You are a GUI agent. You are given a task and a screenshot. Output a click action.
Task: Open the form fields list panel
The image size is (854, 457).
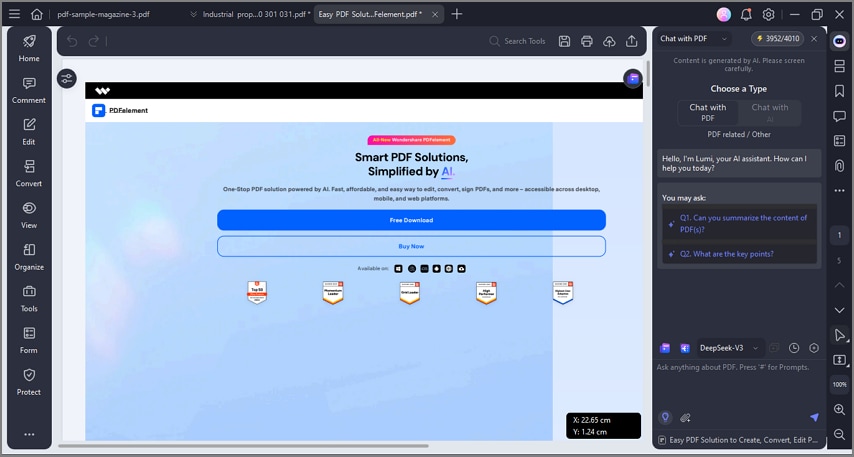click(839, 141)
